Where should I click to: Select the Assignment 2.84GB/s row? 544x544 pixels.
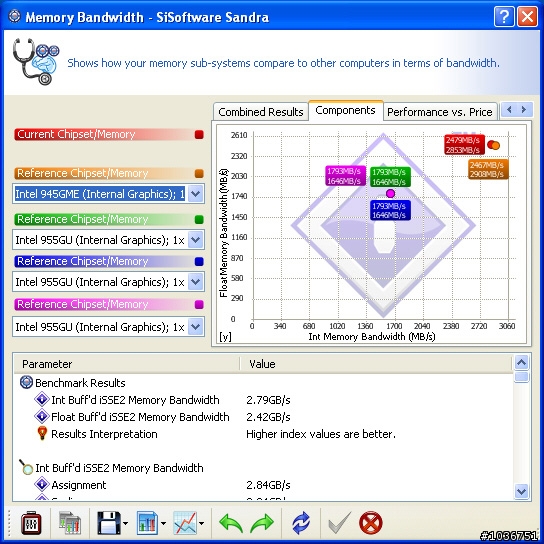(x=264, y=485)
